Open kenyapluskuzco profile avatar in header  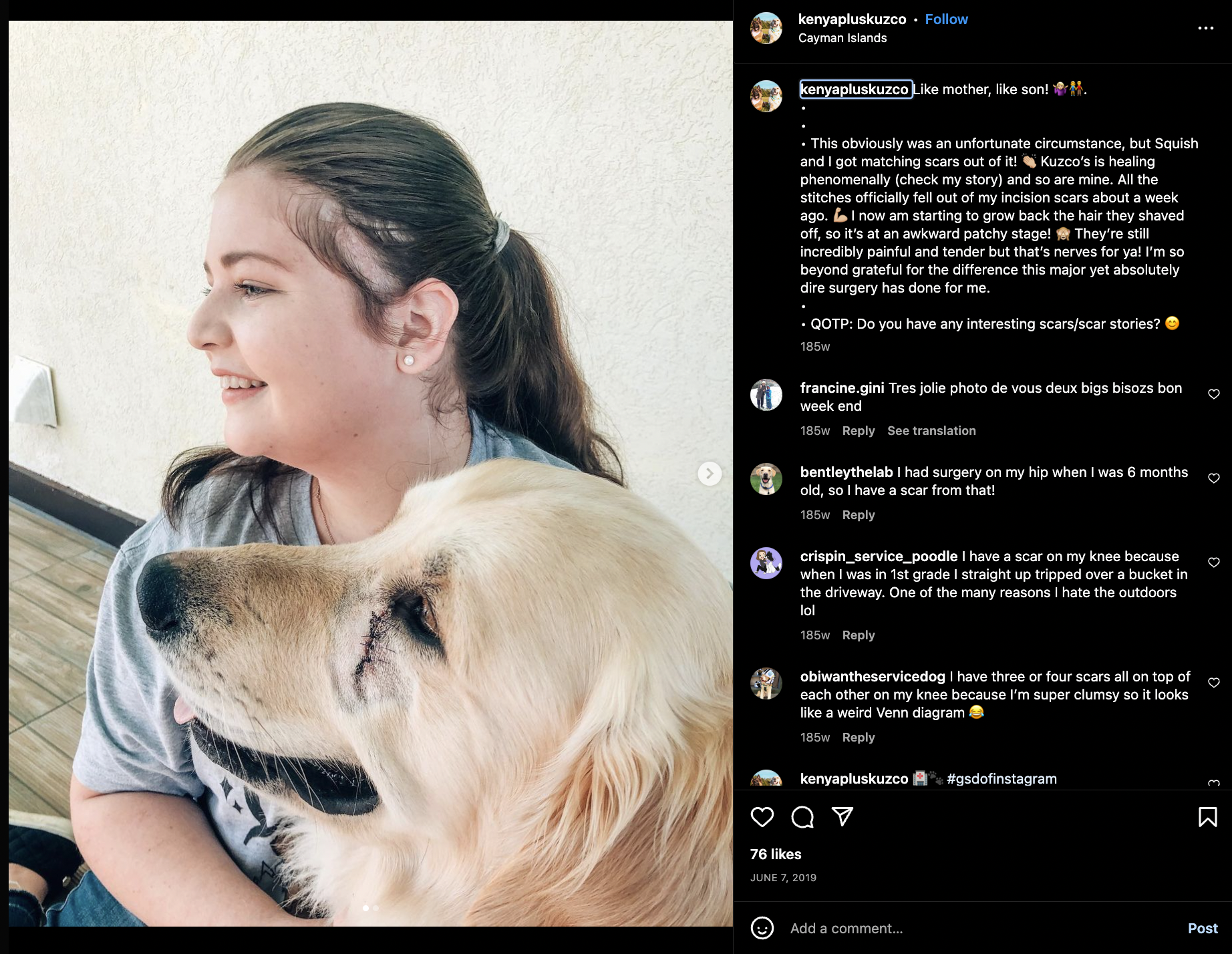click(766, 28)
